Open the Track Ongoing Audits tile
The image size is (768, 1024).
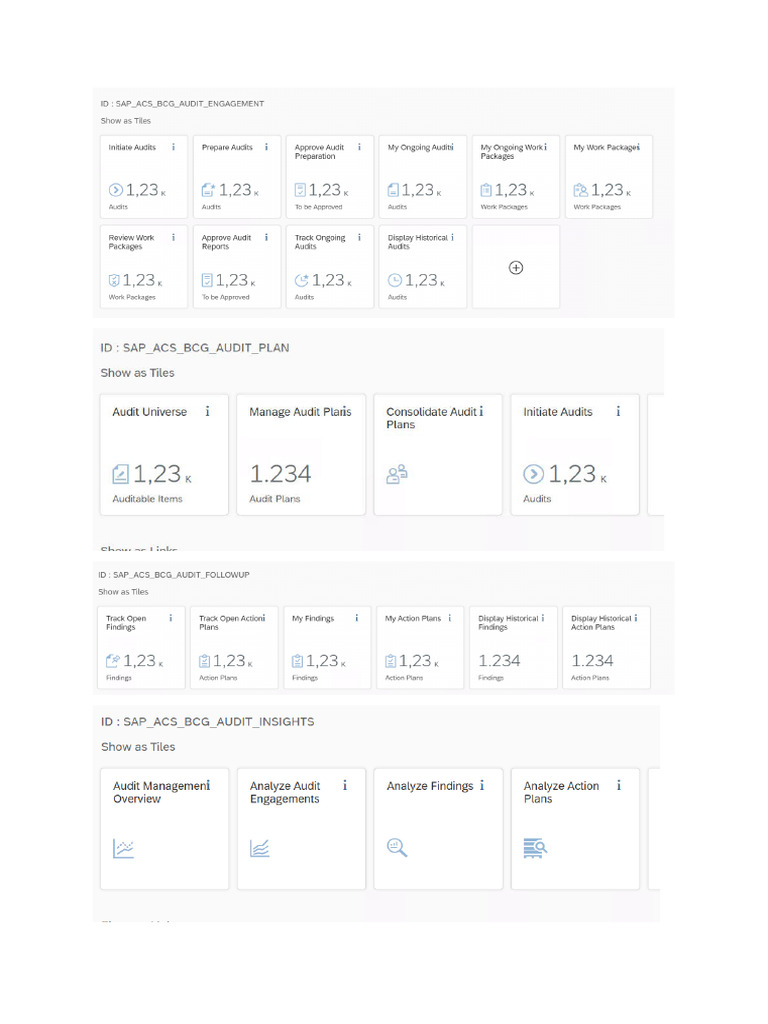click(330, 266)
